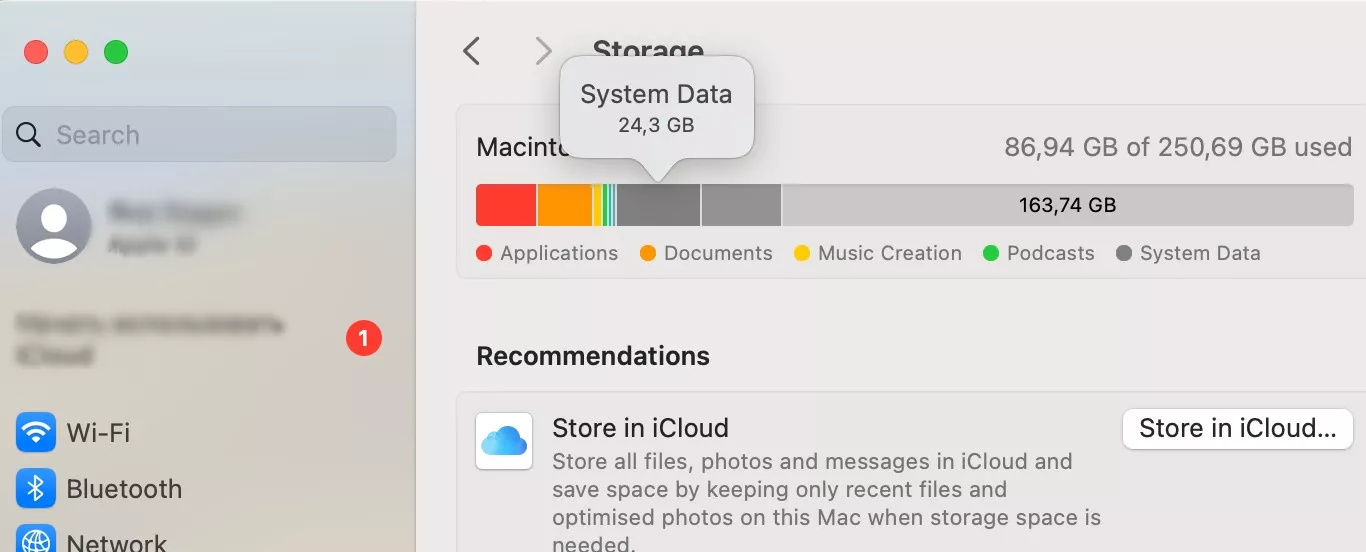Click the user avatar picture
Screen dimensions: 1366x552
click(x=54, y=226)
